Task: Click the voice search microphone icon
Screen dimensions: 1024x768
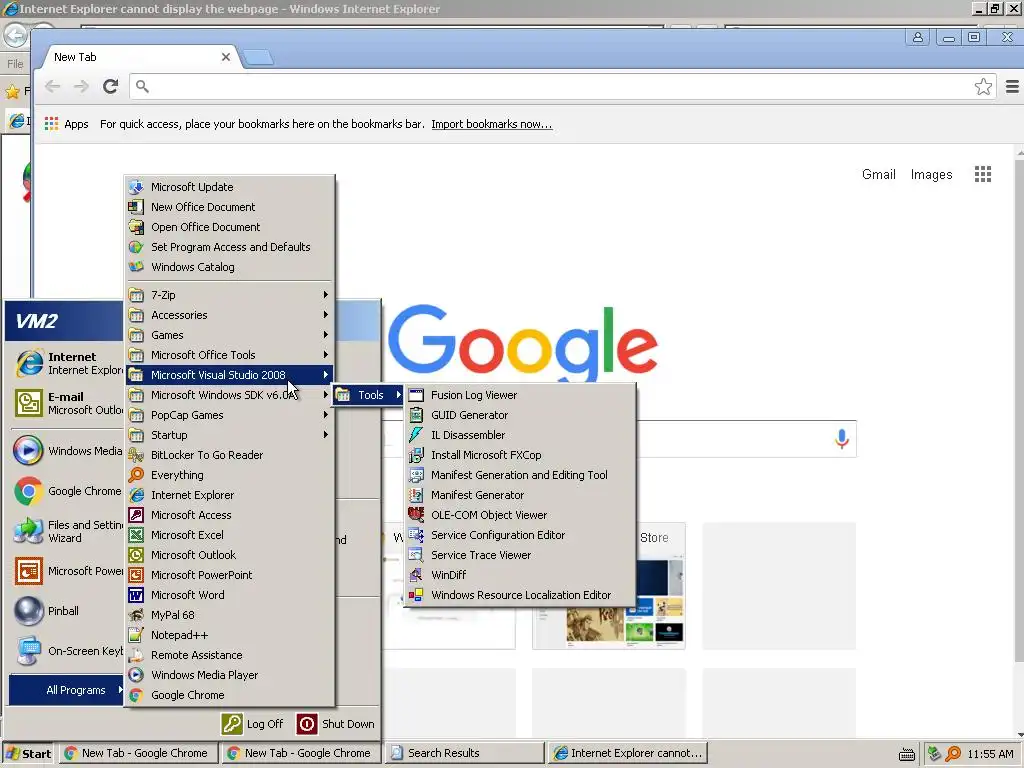Action: [842, 439]
